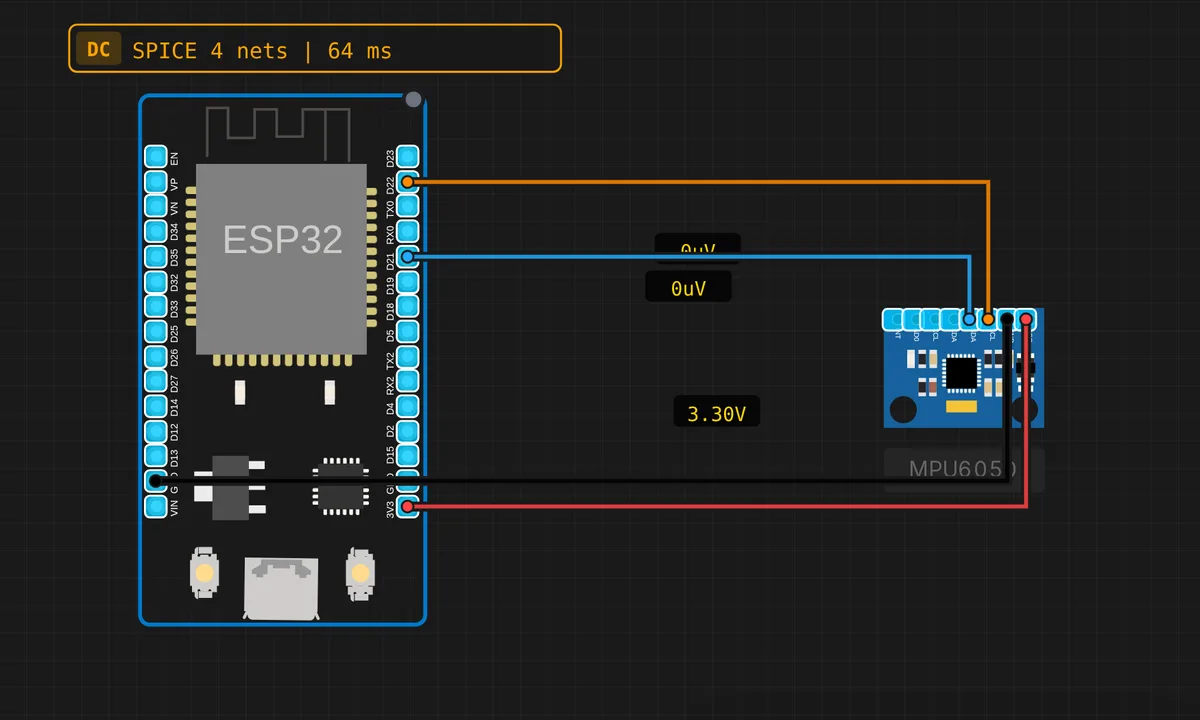Select the D13 pin on the ESP32
The height and width of the screenshot is (720, 1200).
coord(156,457)
